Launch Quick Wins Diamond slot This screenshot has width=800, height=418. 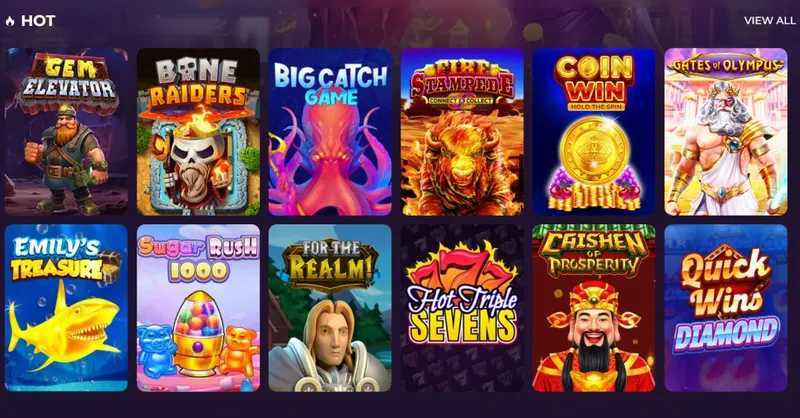click(x=726, y=308)
